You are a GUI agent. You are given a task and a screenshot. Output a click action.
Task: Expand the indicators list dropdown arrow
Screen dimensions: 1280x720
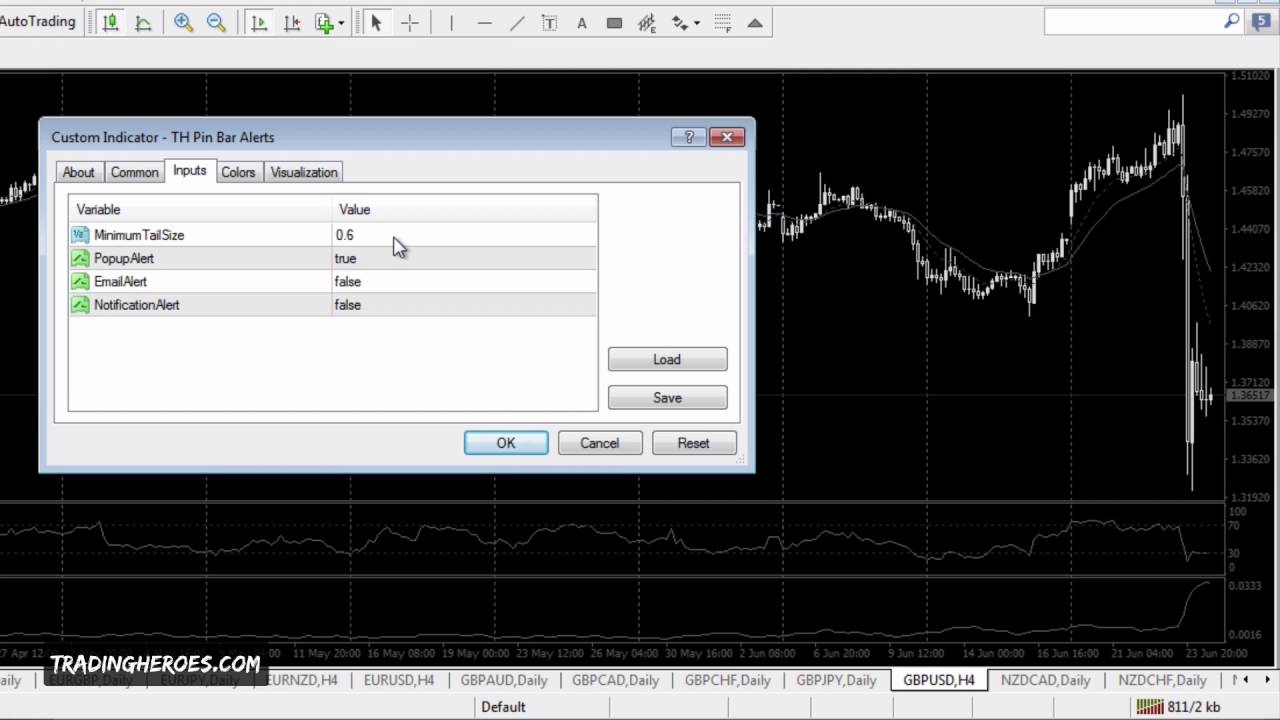coord(342,22)
